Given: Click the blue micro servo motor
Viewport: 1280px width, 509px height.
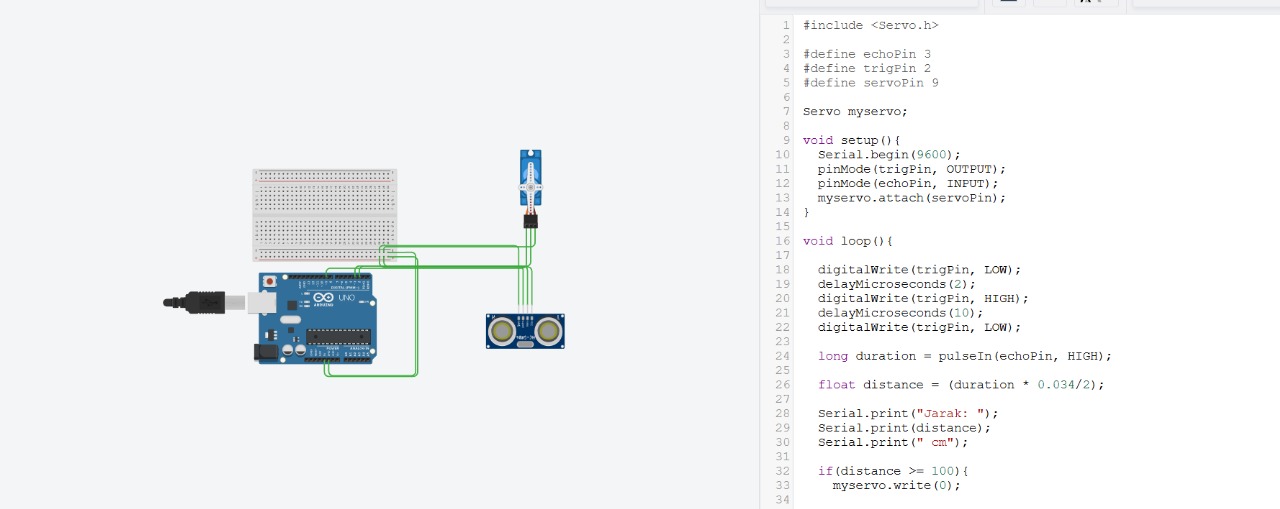Looking at the screenshot, I should (x=530, y=176).
